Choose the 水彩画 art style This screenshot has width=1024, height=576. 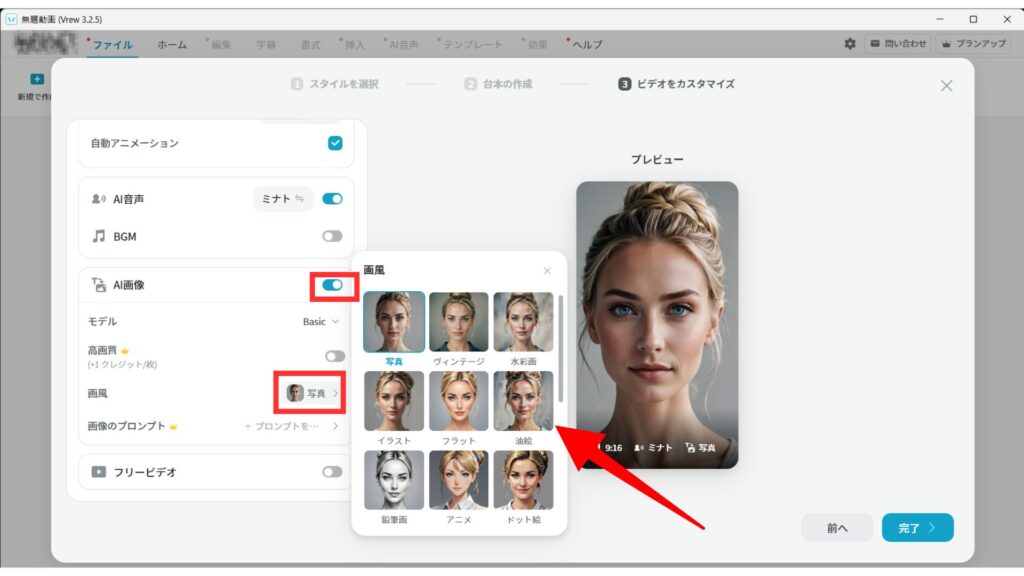[x=523, y=322]
